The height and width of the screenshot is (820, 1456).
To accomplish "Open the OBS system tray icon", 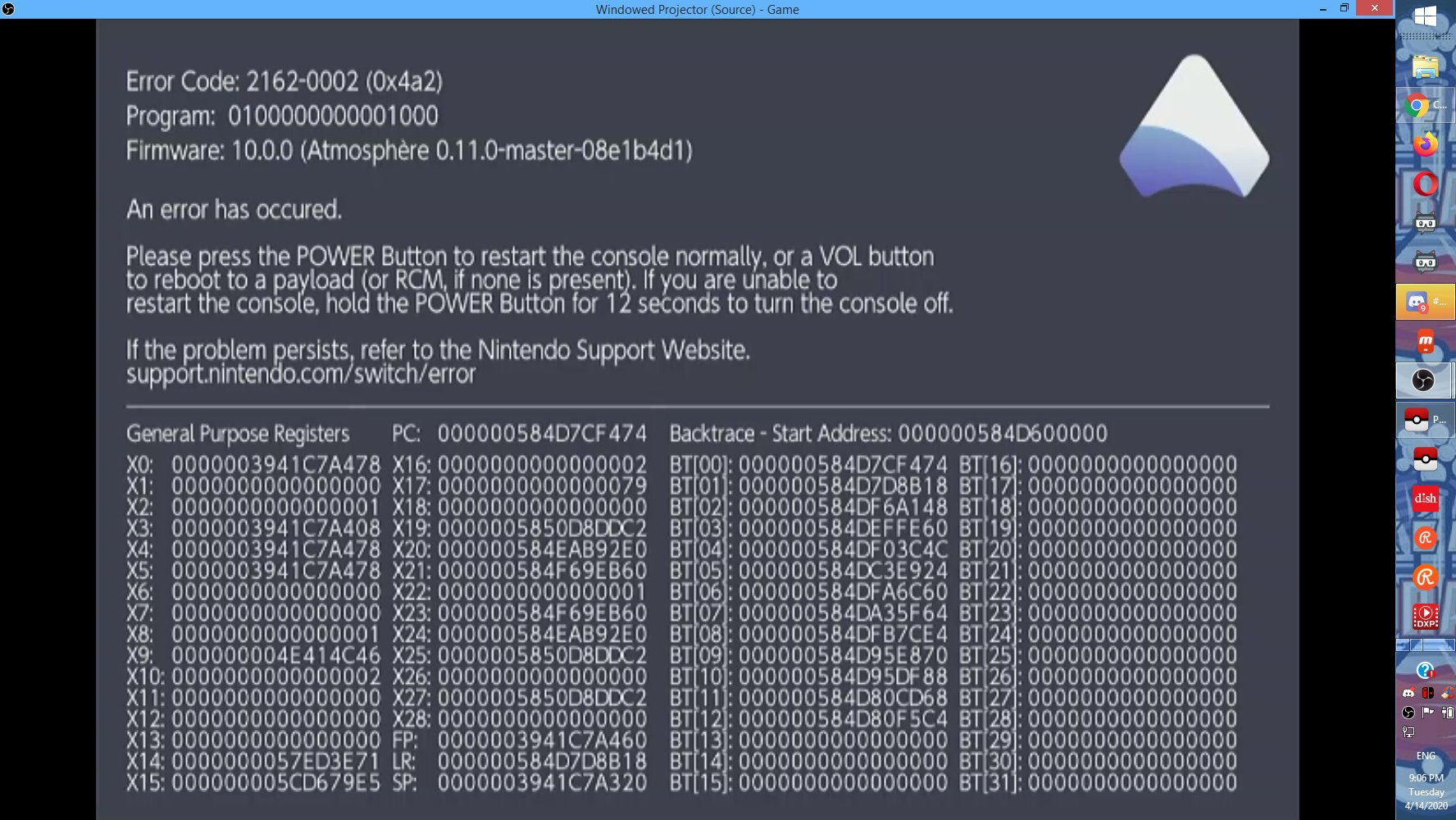I will (x=1408, y=713).
